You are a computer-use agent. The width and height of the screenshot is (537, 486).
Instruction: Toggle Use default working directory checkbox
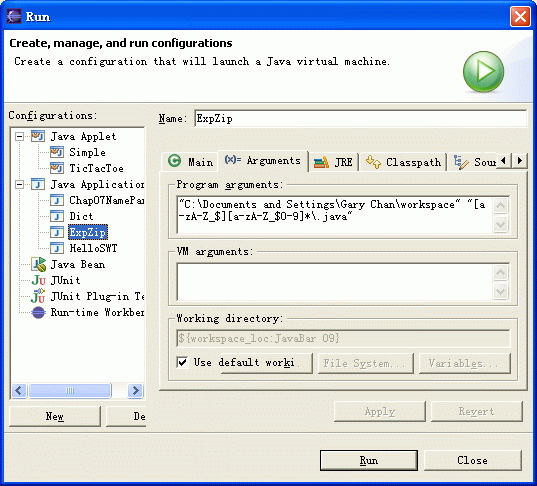[x=182, y=362]
